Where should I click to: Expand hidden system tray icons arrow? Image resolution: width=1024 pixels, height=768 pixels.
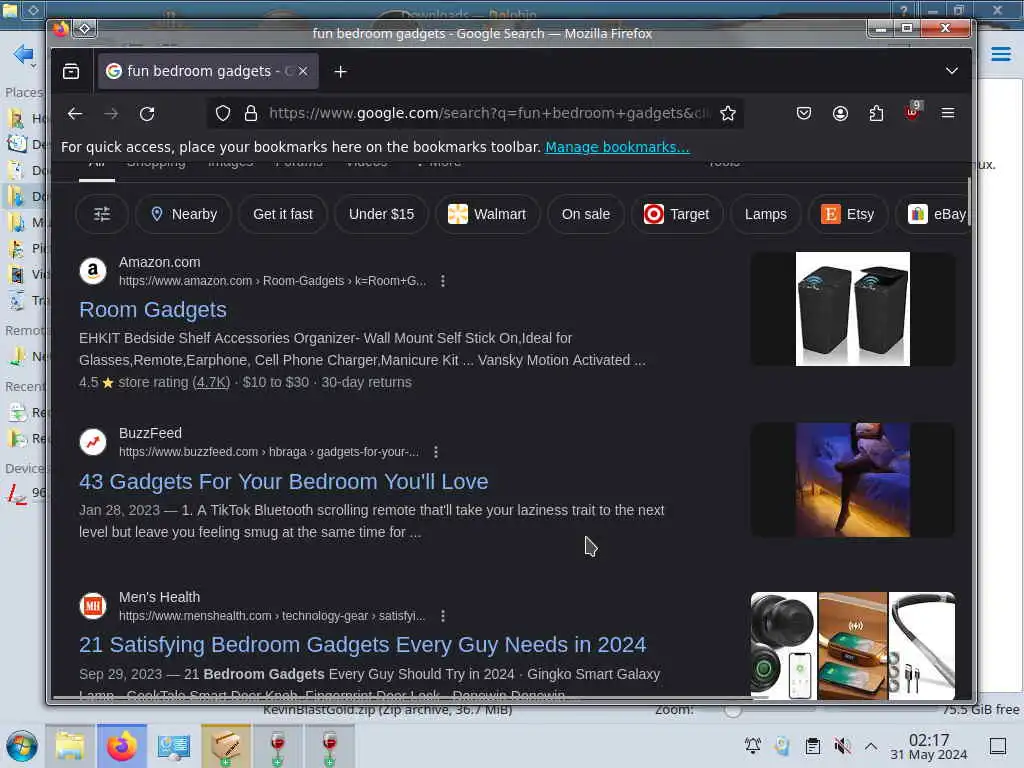pos(871,745)
